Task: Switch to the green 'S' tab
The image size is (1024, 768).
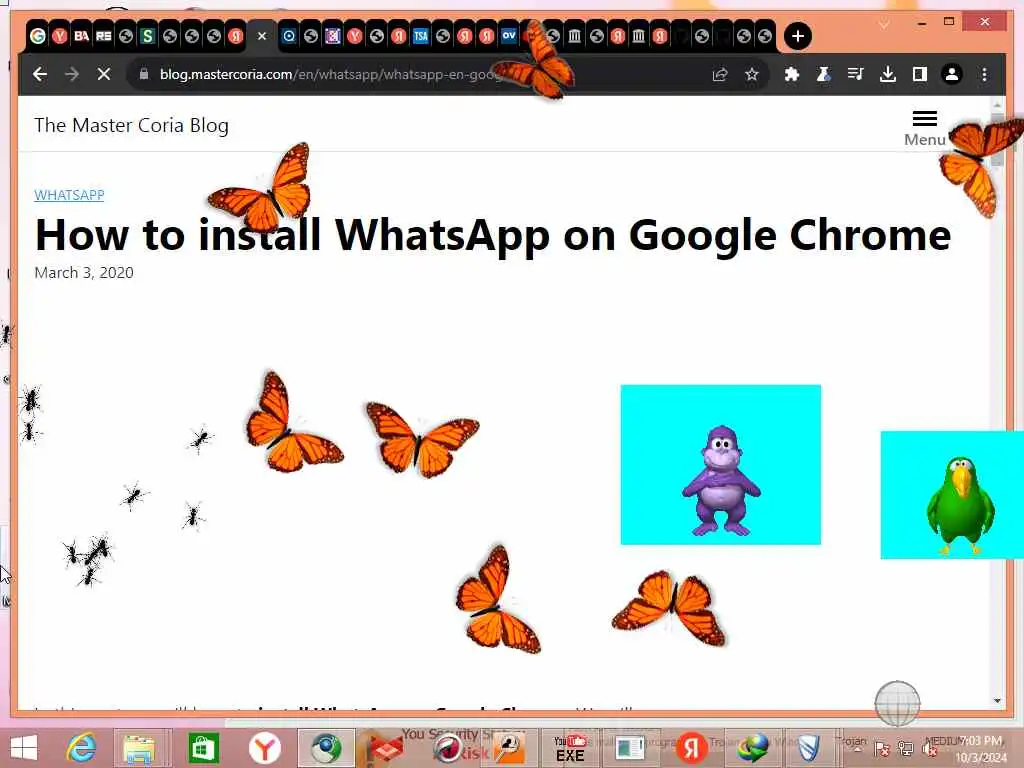Action: [x=148, y=36]
